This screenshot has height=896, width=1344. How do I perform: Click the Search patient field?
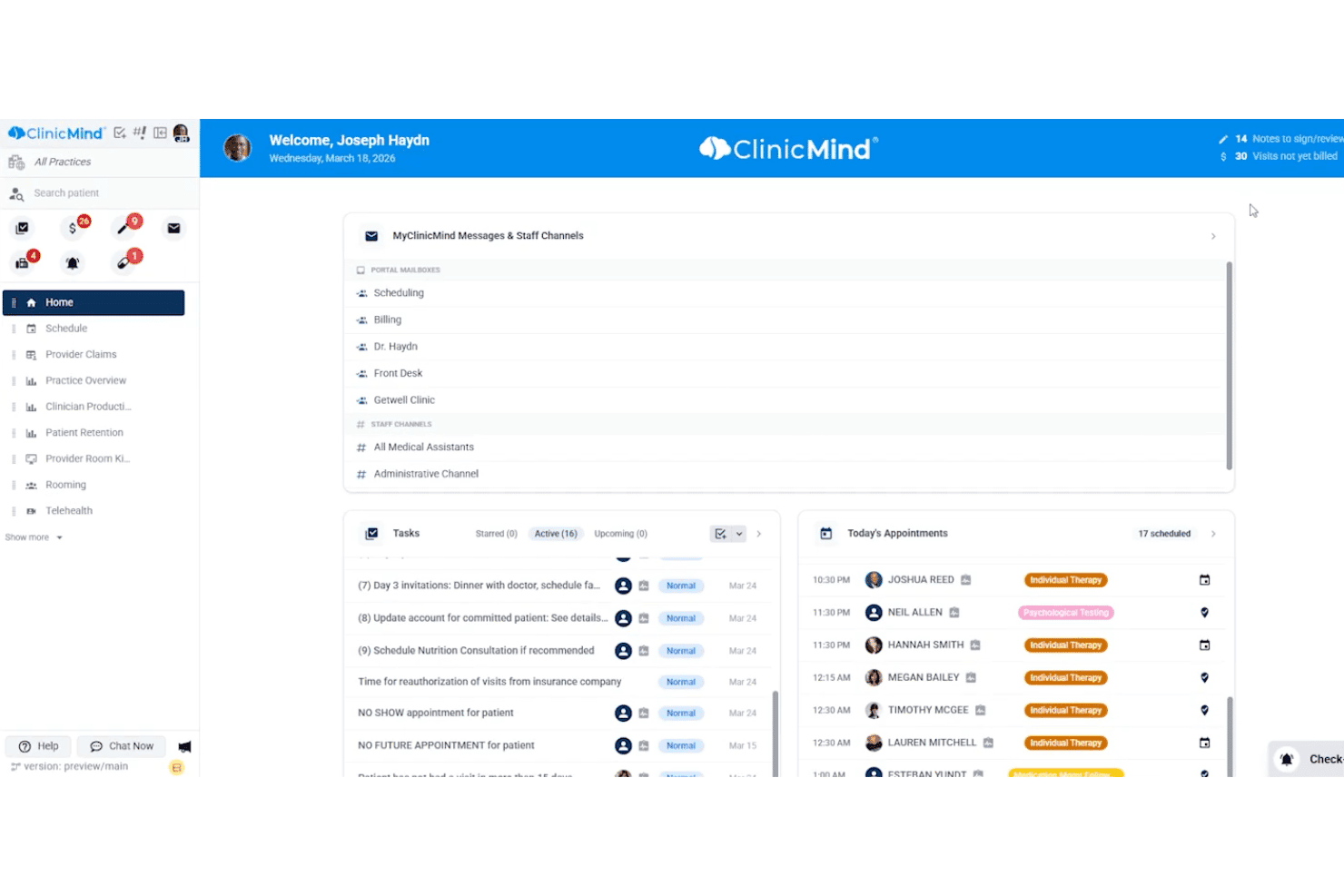[x=100, y=193]
